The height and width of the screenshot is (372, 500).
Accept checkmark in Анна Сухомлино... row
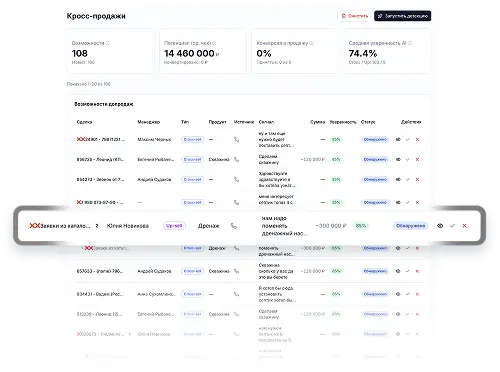click(x=408, y=294)
